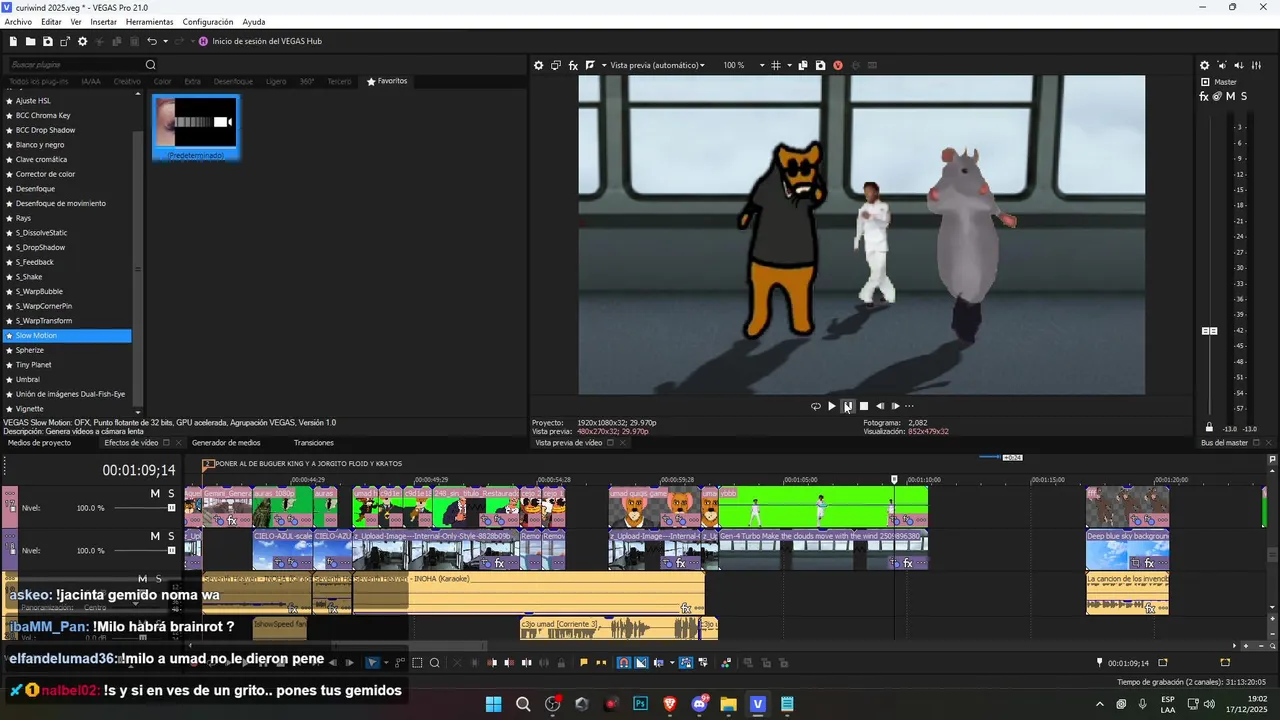Select the Corrector de color effect
Viewport: 1280px width, 720px height.
point(45,174)
